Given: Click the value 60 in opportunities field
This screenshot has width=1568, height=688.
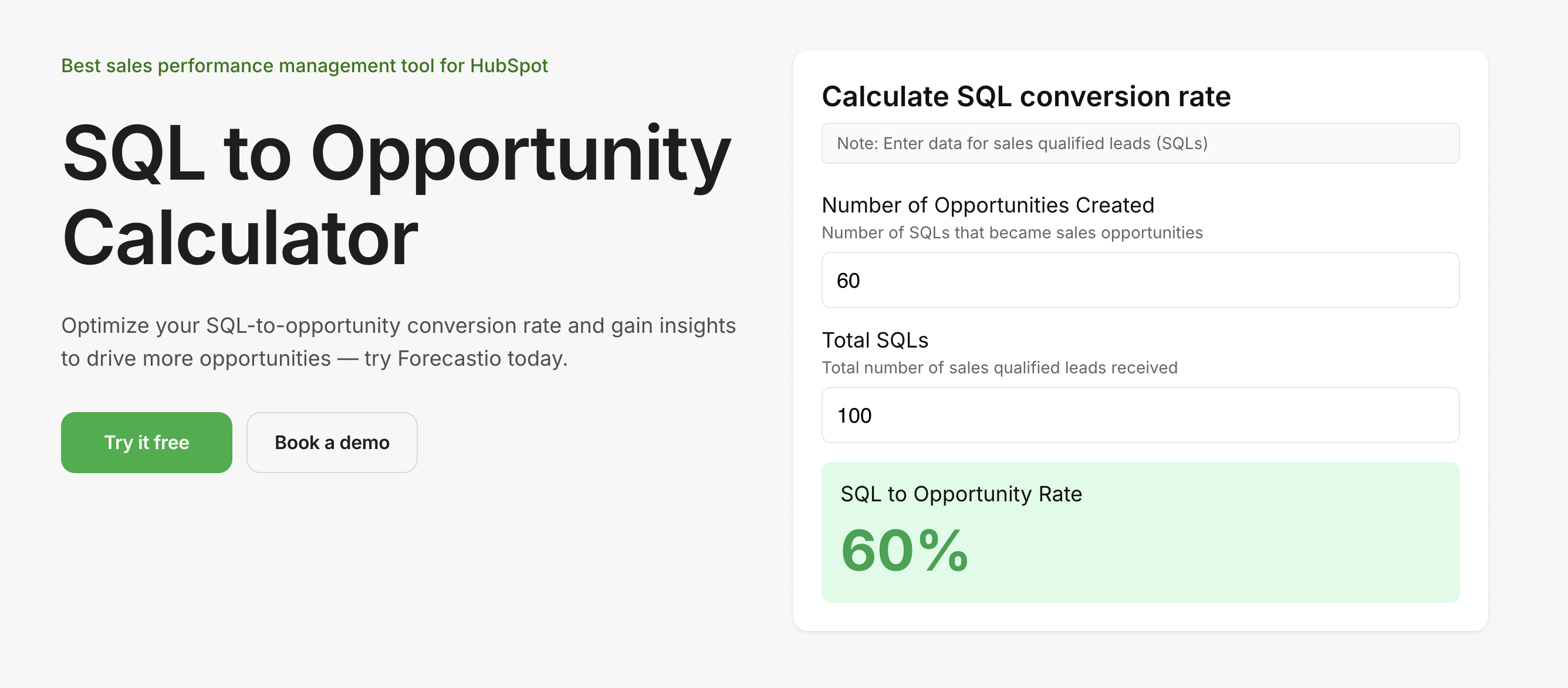Looking at the screenshot, I should click(x=848, y=281).
